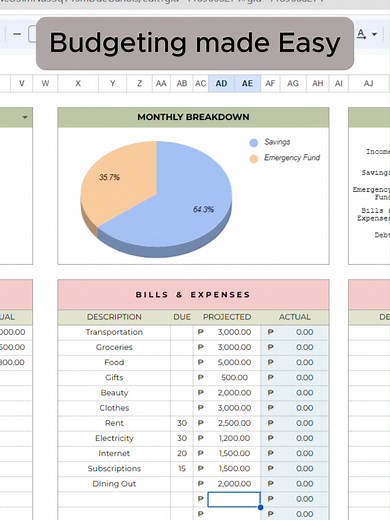Click Gifts projected amount 500.00
Viewport: 390px width, 520px height.
(234, 378)
